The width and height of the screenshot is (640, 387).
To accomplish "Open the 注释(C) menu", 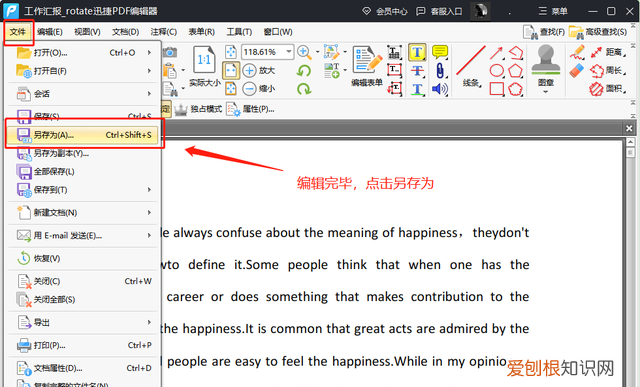I will tap(163, 32).
